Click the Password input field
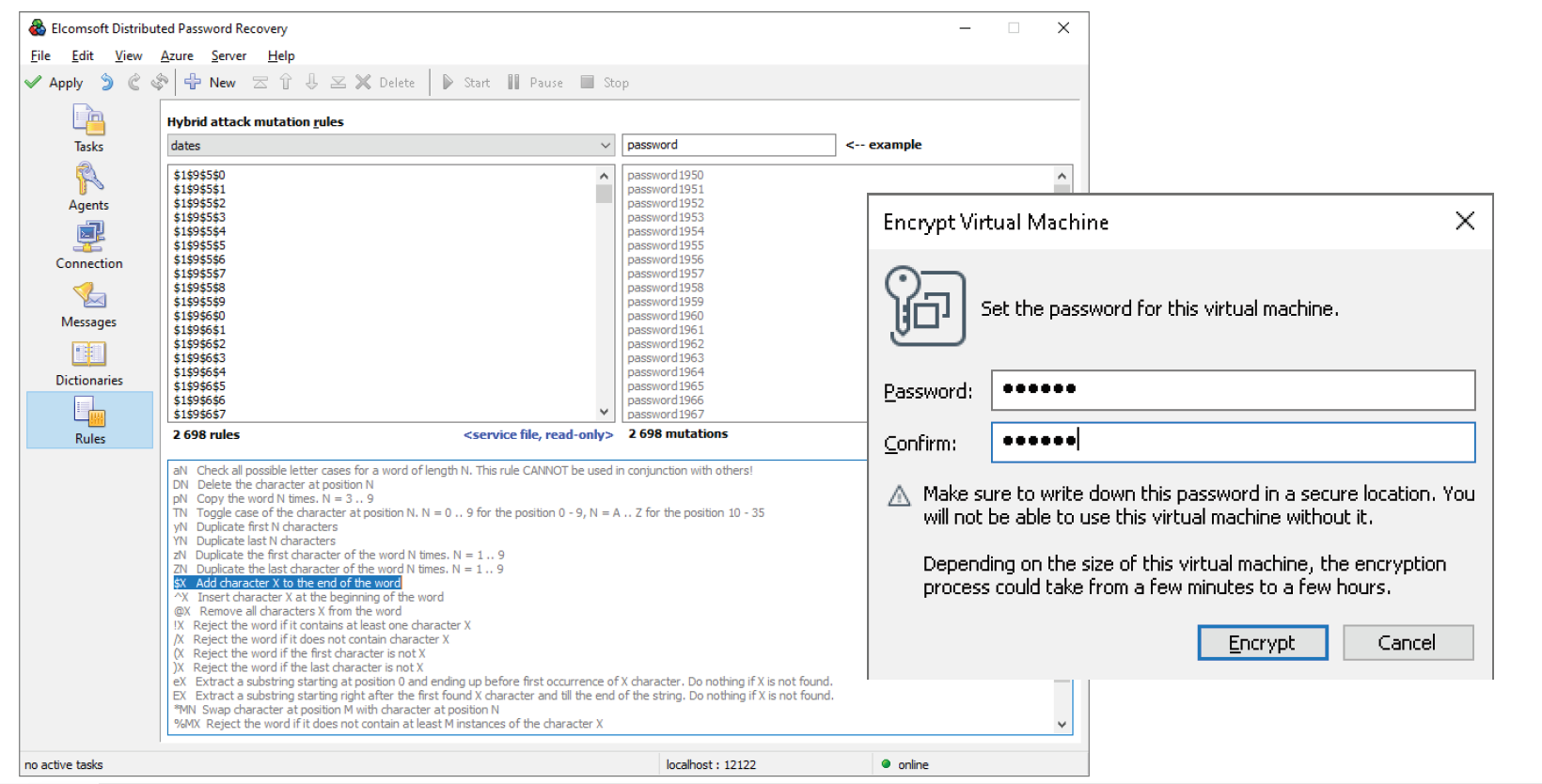The image size is (1542, 784). 1232,390
